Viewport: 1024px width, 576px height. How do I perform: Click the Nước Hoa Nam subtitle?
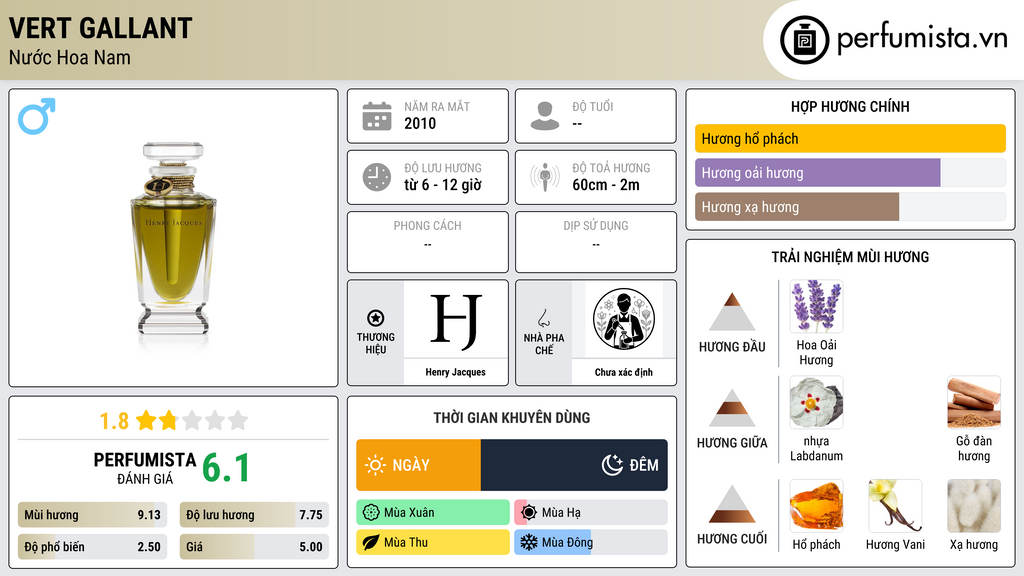click(70, 57)
